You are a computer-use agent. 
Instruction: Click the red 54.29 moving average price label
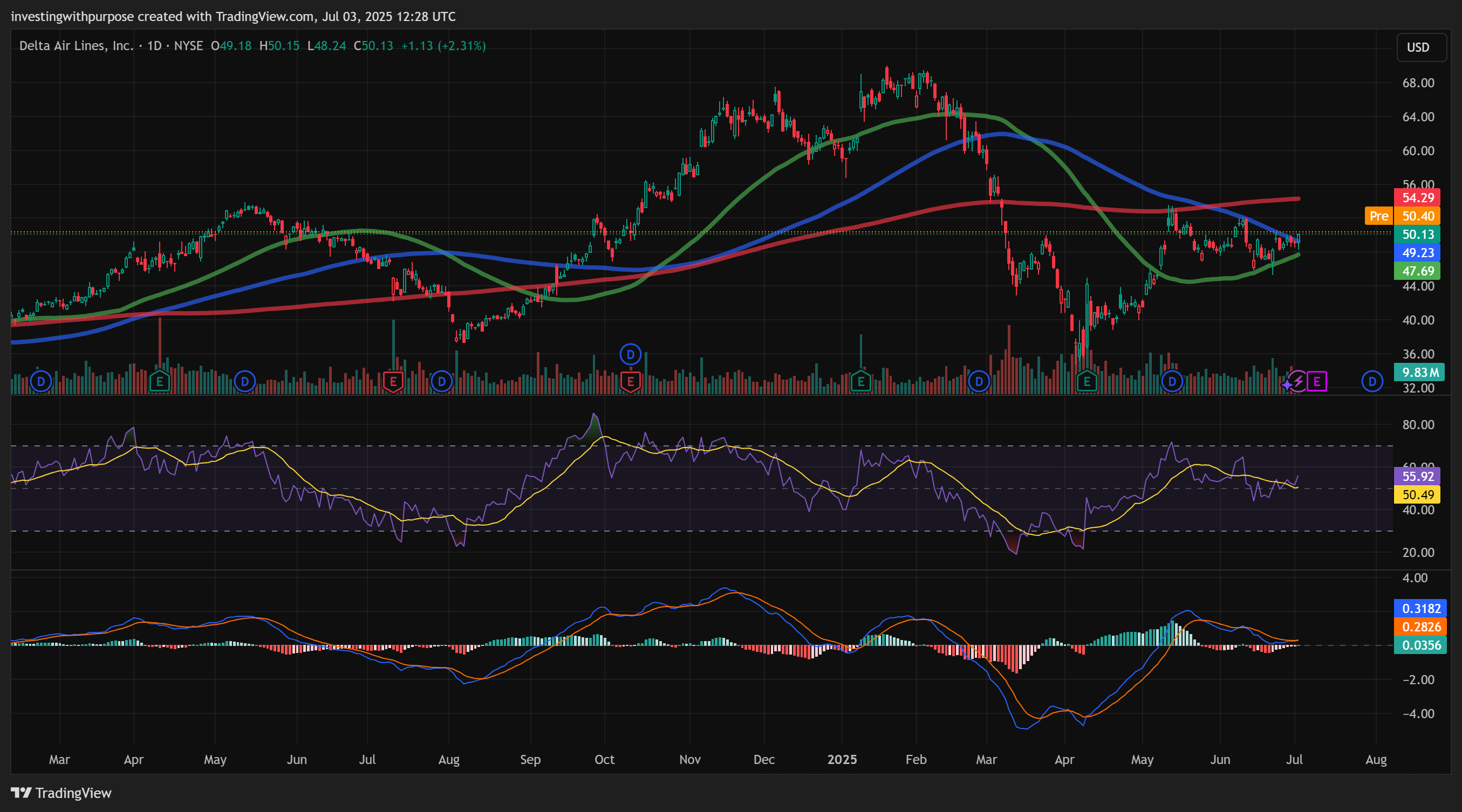click(x=1418, y=198)
